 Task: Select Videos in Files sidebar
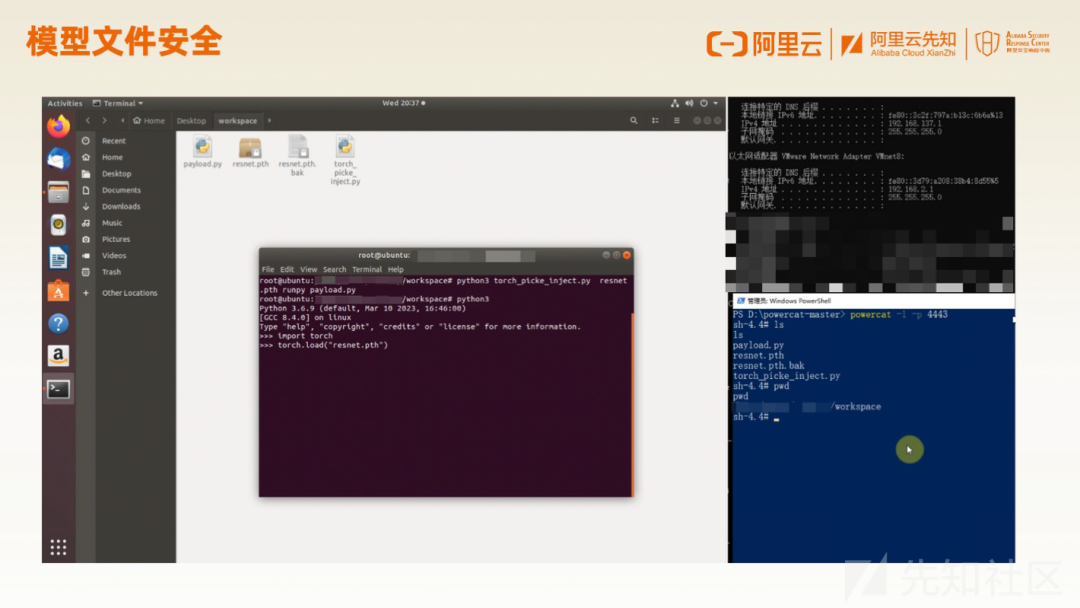tap(114, 255)
